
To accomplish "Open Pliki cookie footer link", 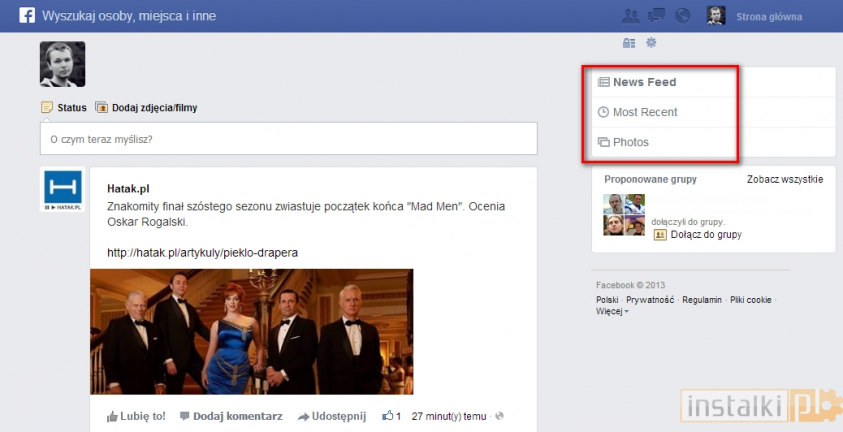I will (x=751, y=300).
